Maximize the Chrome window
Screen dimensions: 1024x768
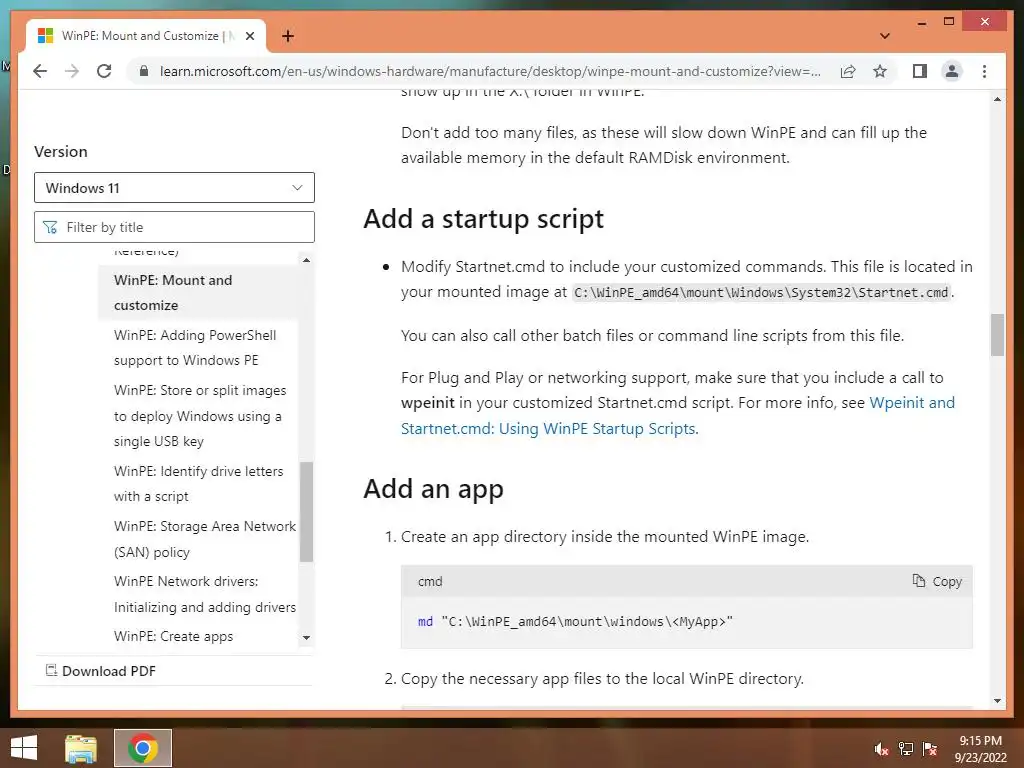[949, 22]
